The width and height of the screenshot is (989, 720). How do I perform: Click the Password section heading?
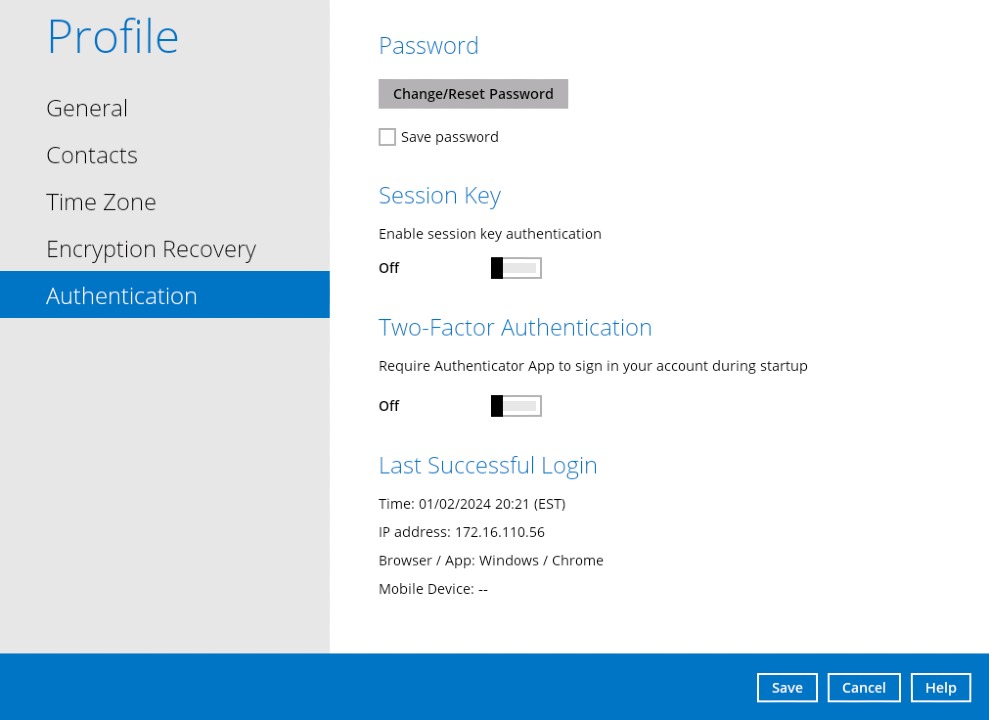coord(428,45)
